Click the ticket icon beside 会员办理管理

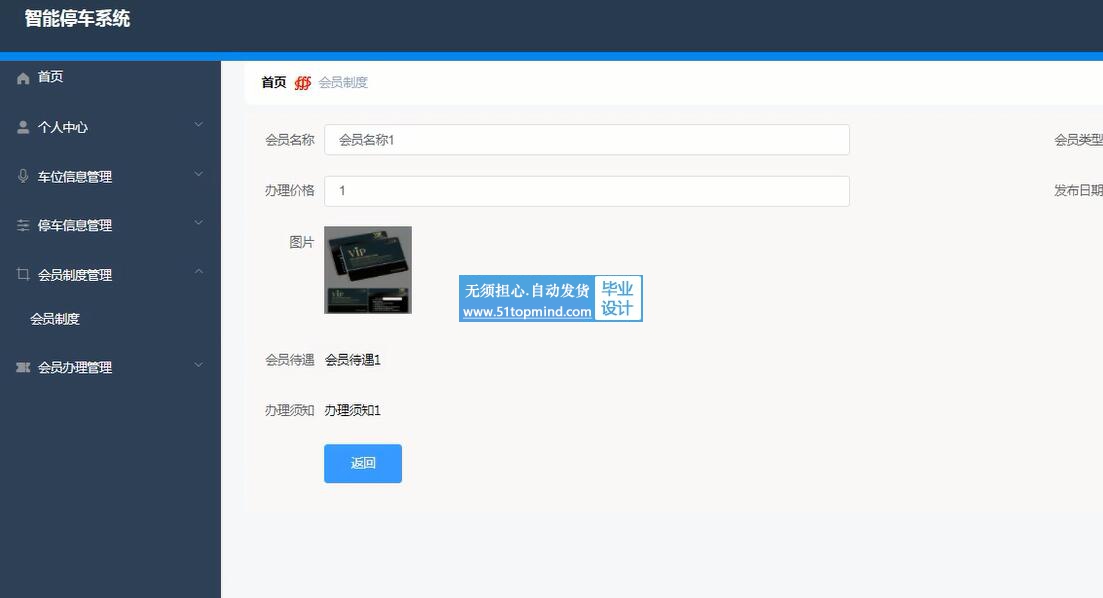coord(23,367)
